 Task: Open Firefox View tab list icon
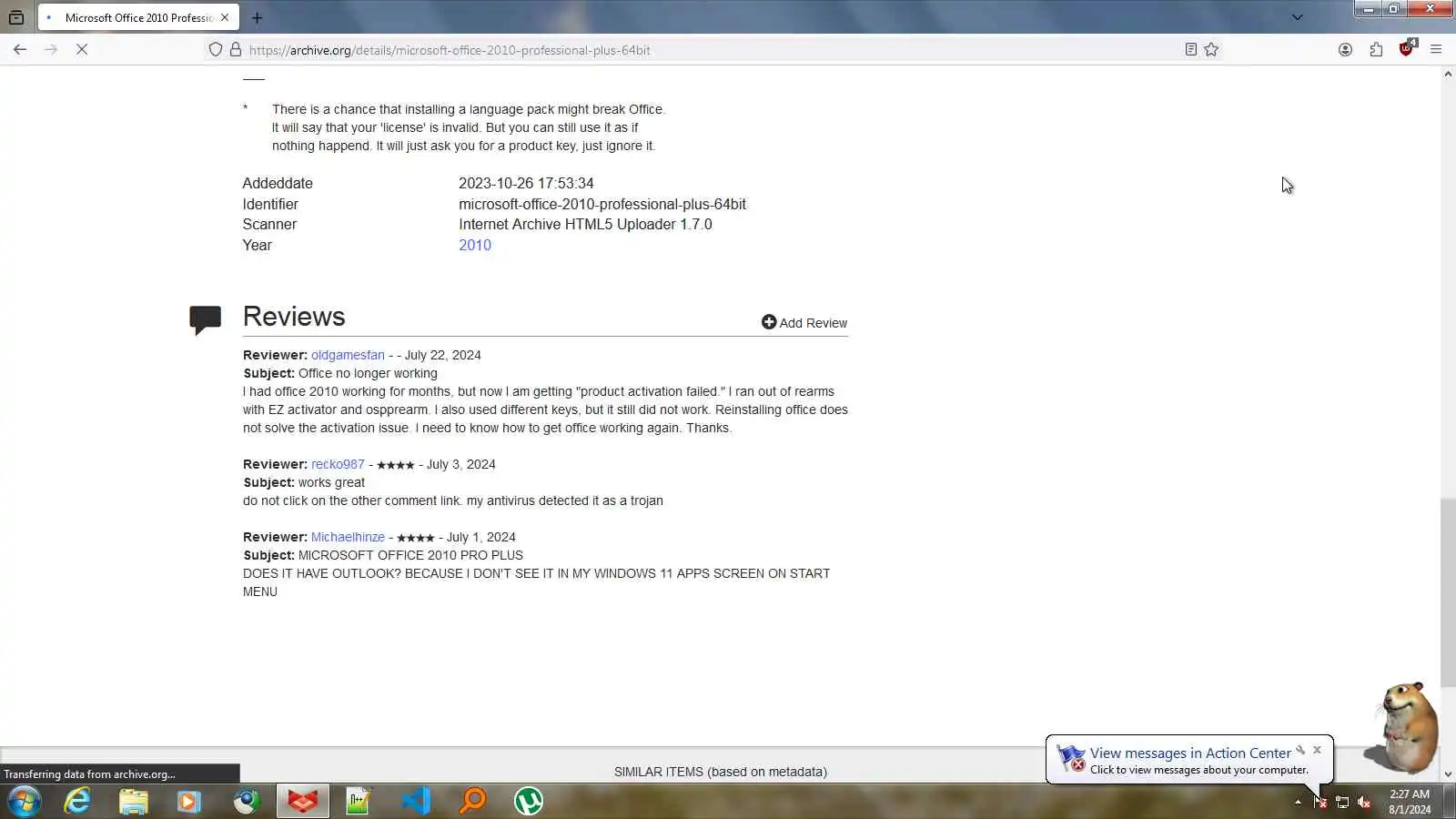pos(16,17)
